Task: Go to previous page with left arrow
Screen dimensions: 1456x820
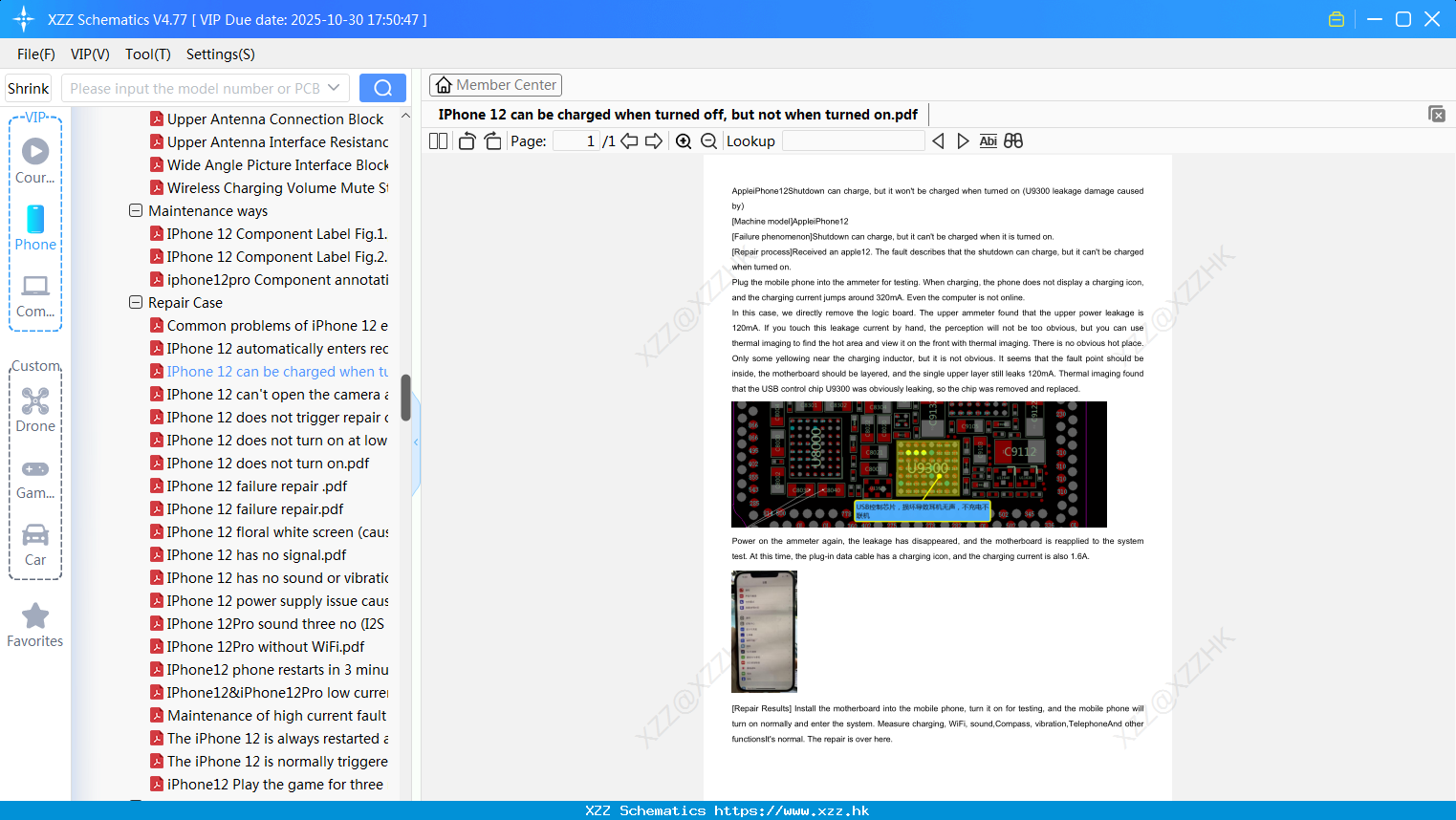Action: click(x=629, y=140)
